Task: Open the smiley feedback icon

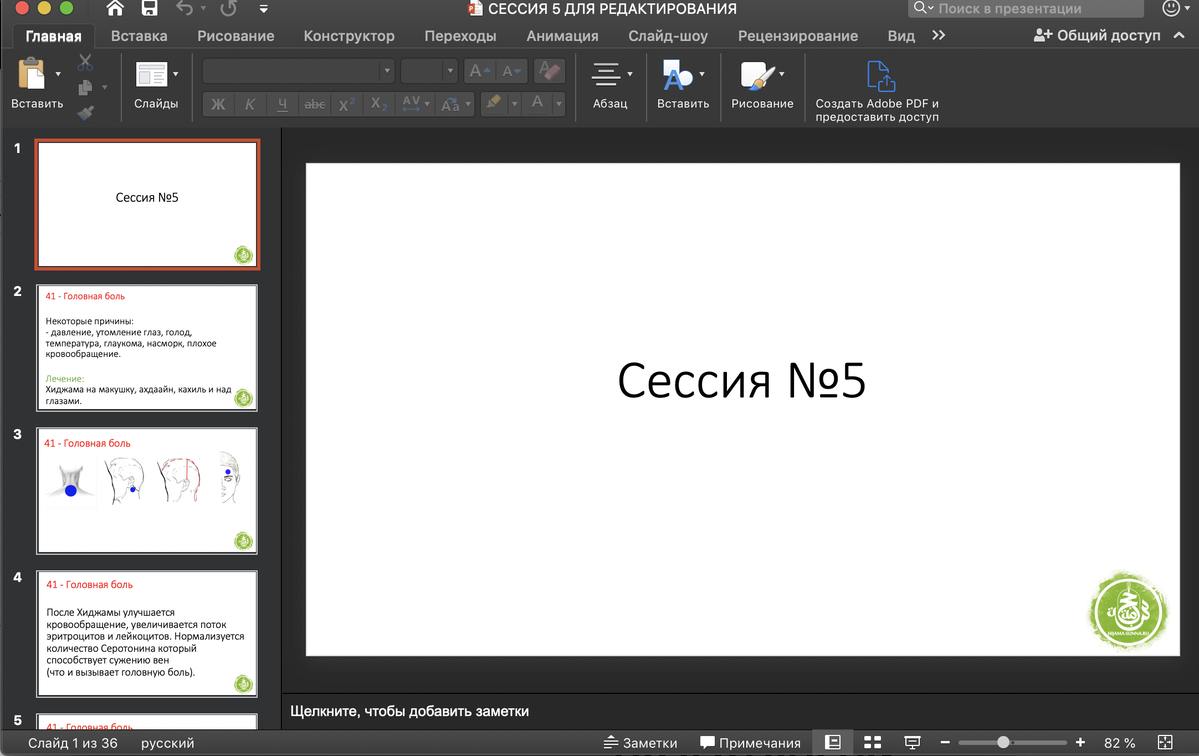Action: 1171,8
